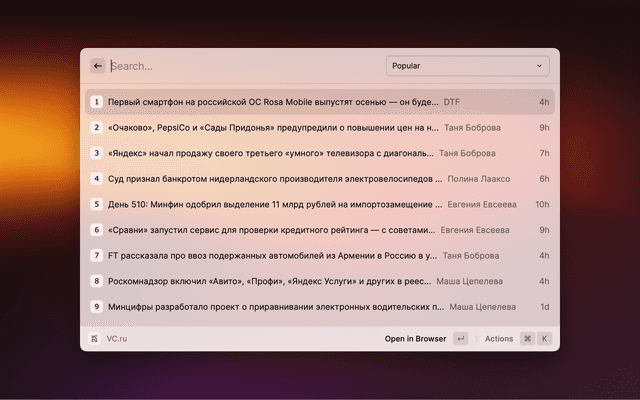Click the Search input field
The image size is (640, 400).
[240, 66]
